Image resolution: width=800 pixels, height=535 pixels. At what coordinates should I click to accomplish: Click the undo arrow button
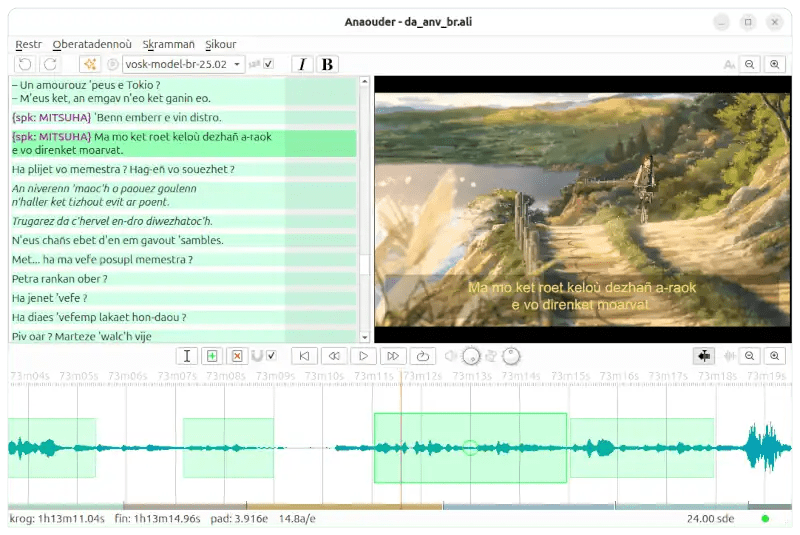point(24,64)
